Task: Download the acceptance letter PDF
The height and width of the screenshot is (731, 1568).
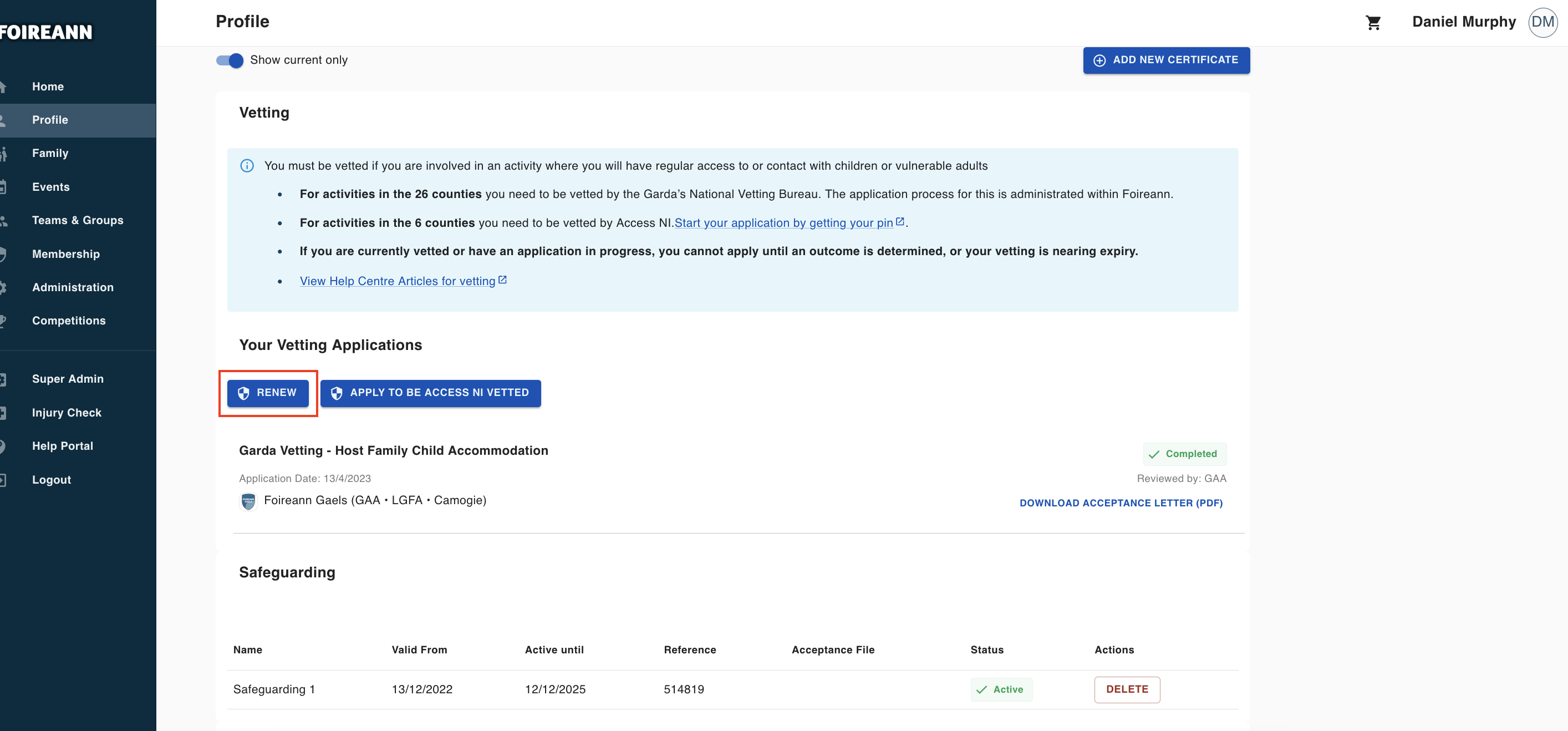Action: pyautogui.click(x=1121, y=504)
